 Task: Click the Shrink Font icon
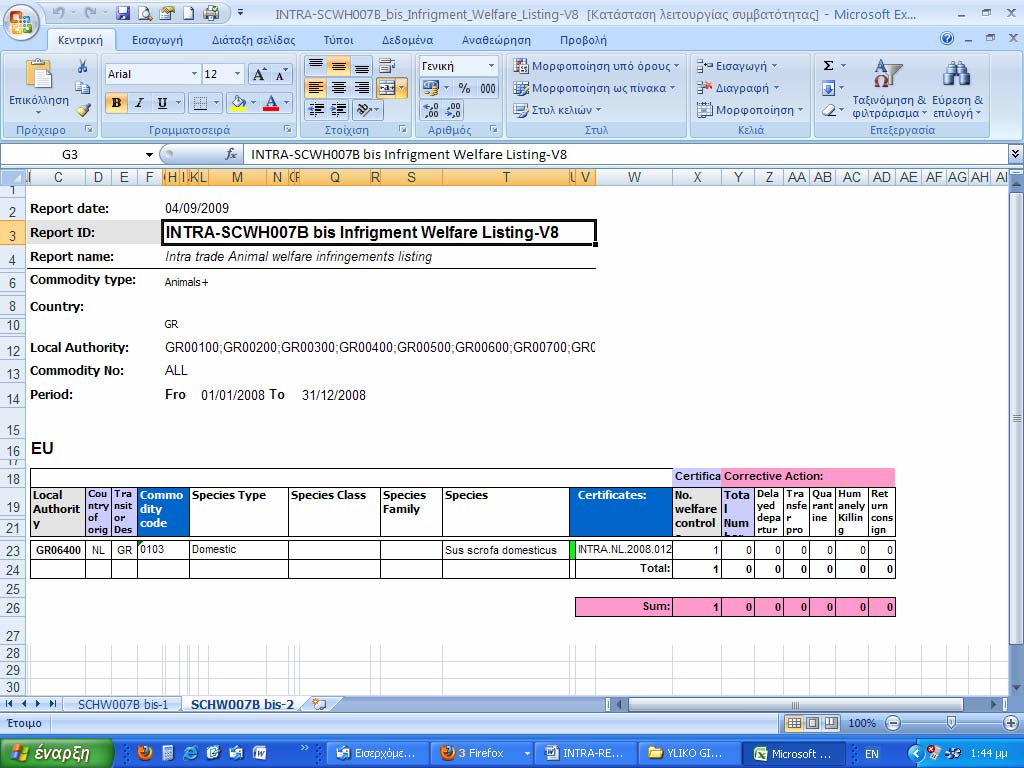pyautogui.click(x=281, y=74)
